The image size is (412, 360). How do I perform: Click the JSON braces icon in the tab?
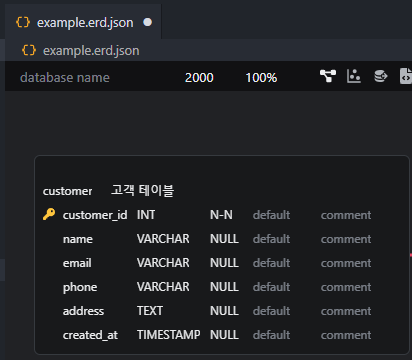point(23,22)
